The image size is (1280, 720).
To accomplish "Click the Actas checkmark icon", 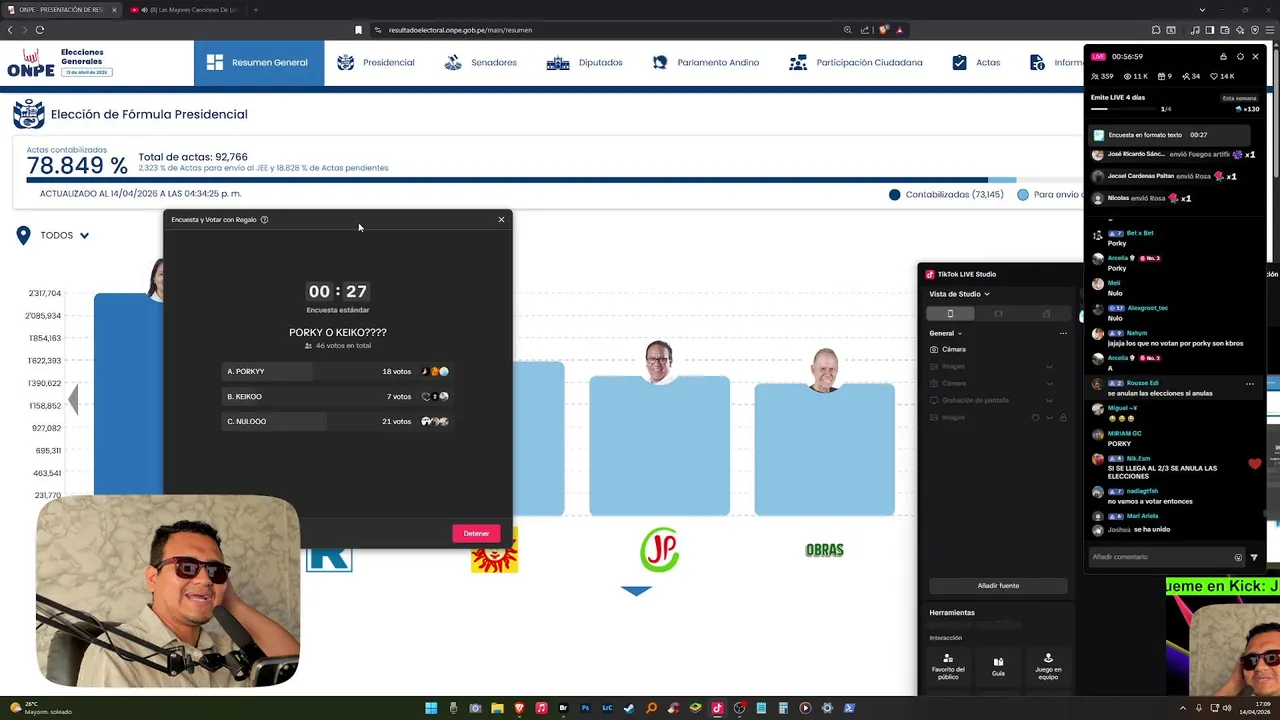I will coord(960,62).
